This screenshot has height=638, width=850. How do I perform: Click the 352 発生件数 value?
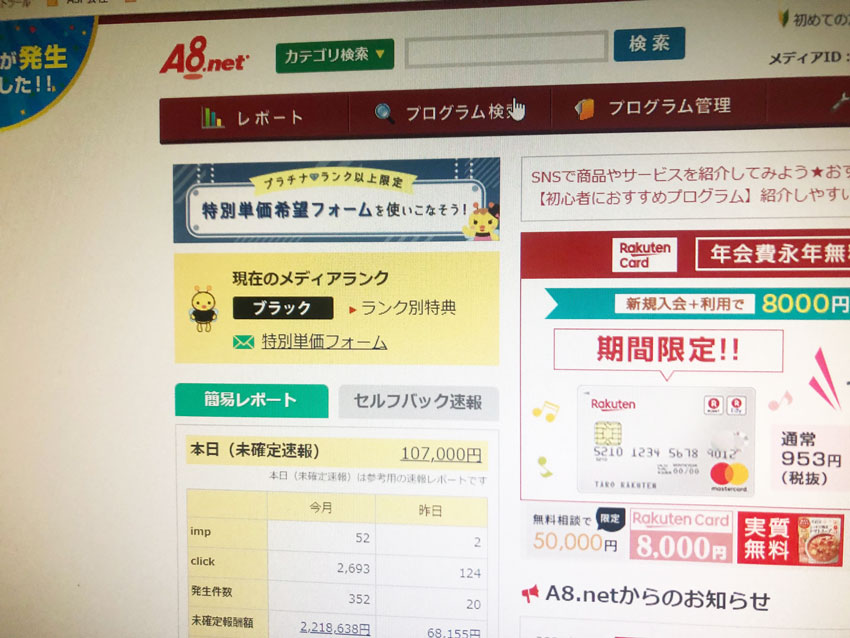pyautogui.click(x=359, y=598)
